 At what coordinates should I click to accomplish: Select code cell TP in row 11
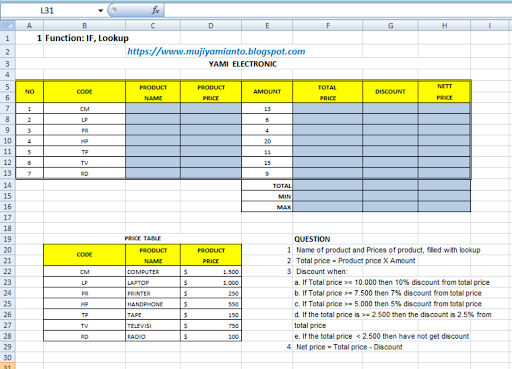pyautogui.click(x=84, y=152)
